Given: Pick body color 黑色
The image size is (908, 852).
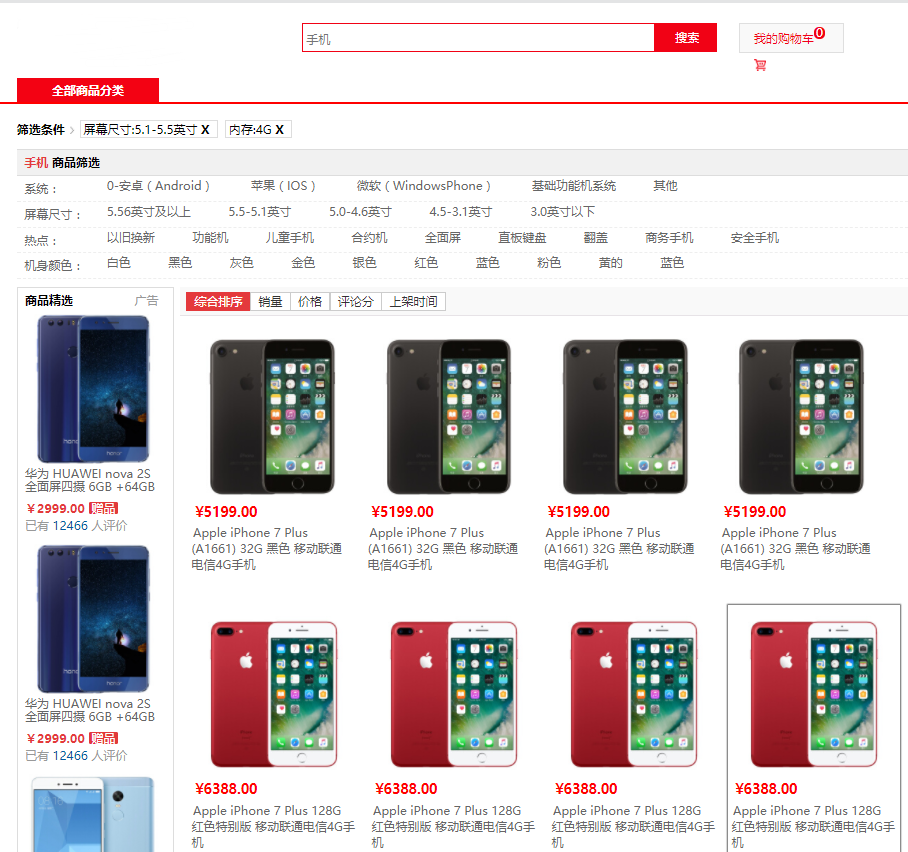Looking at the screenshot, I should (180, 263).
